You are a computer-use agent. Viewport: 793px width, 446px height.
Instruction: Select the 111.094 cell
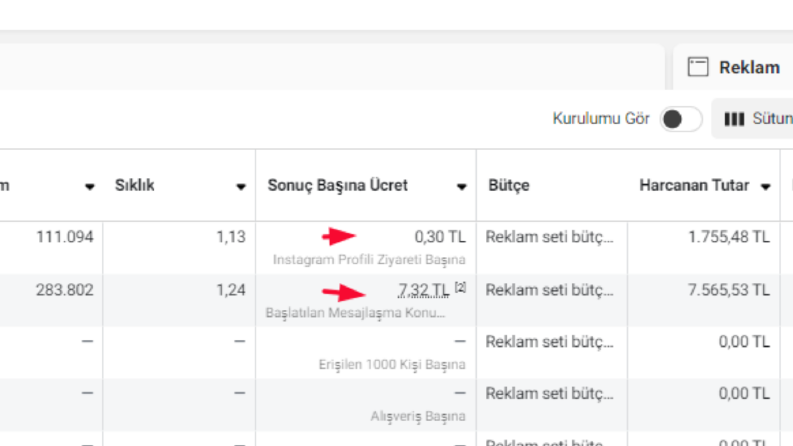(65, 237)
